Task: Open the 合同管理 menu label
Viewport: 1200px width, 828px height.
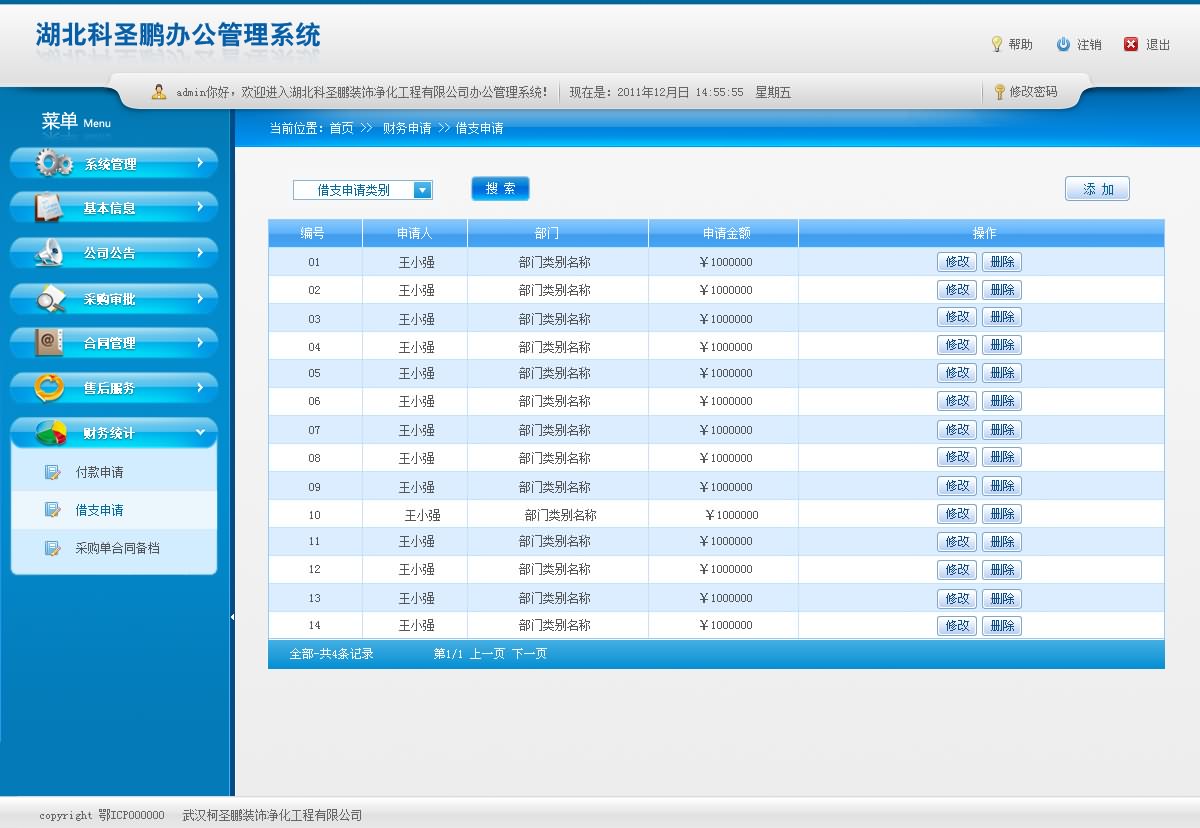Action: (110, 344)
